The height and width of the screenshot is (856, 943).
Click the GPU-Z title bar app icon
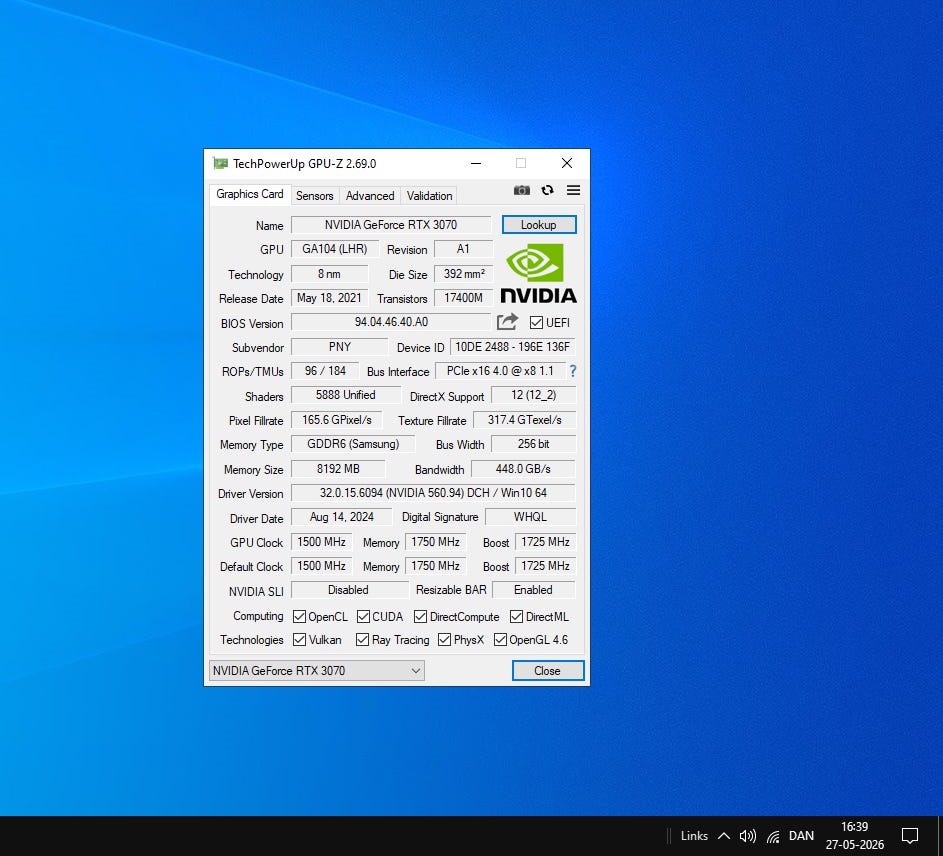pyautogui.click(x=221, y=164)
